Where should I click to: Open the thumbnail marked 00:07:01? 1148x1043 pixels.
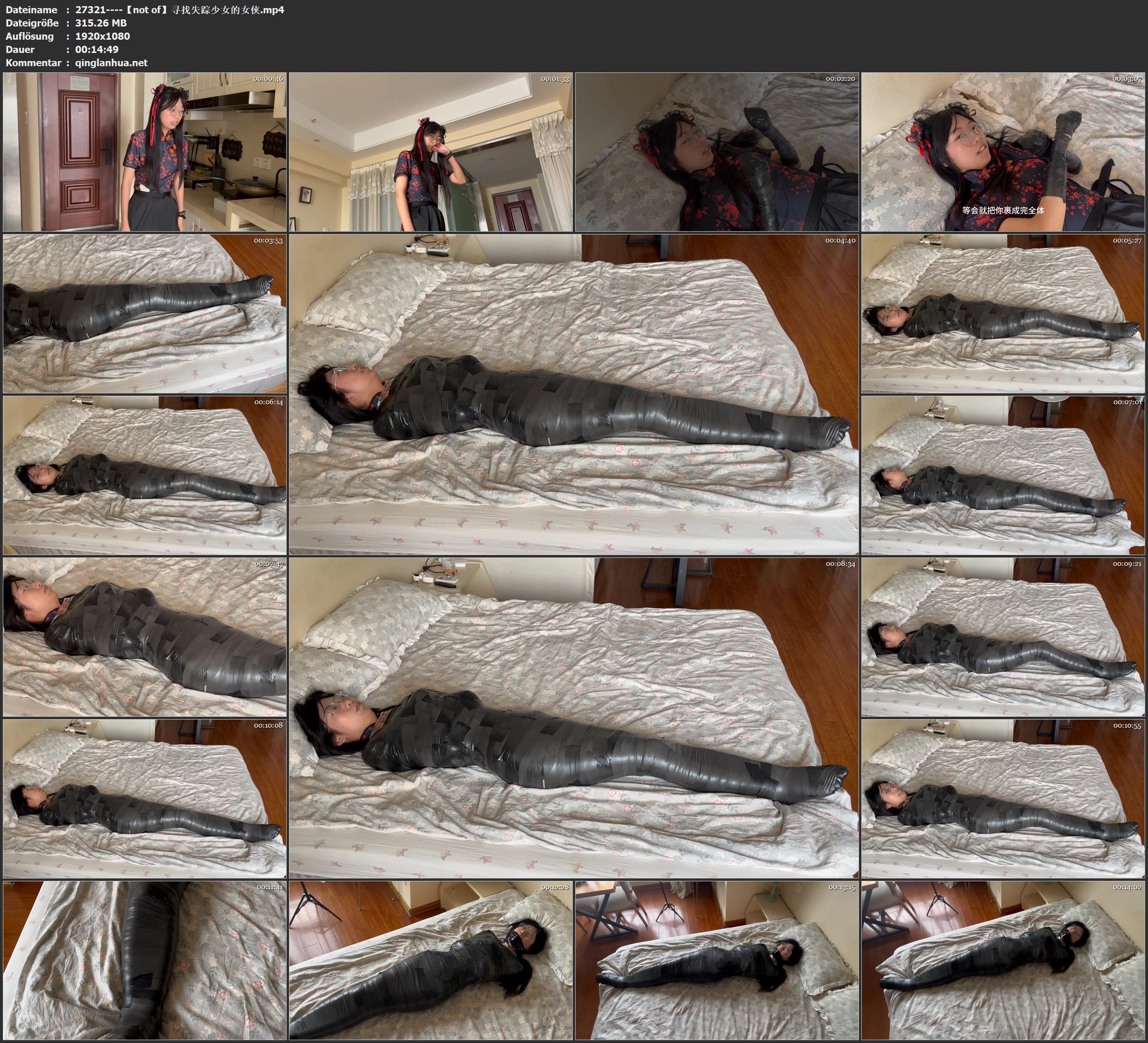[x=1003, y=475]
